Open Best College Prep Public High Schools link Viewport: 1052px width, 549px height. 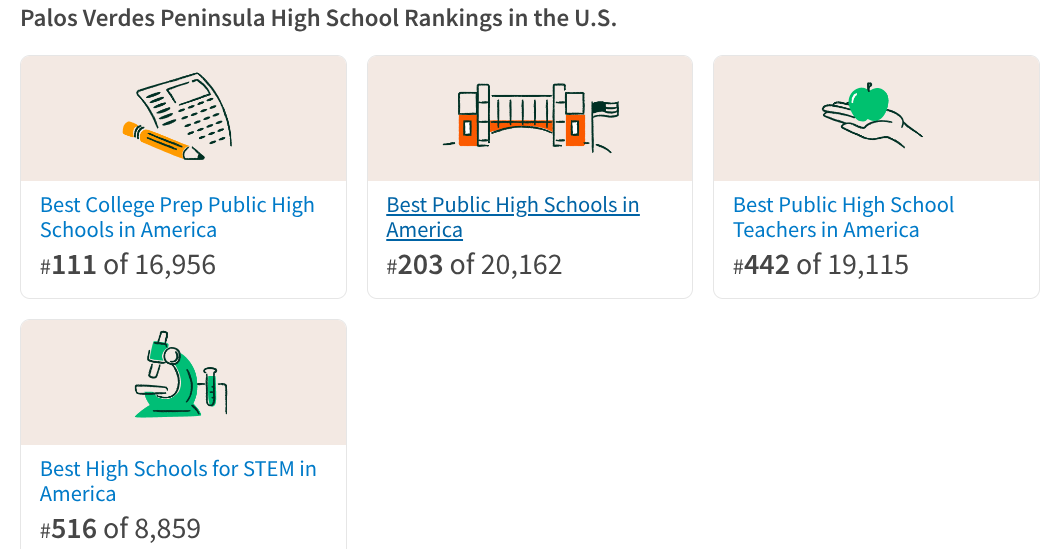177,217
